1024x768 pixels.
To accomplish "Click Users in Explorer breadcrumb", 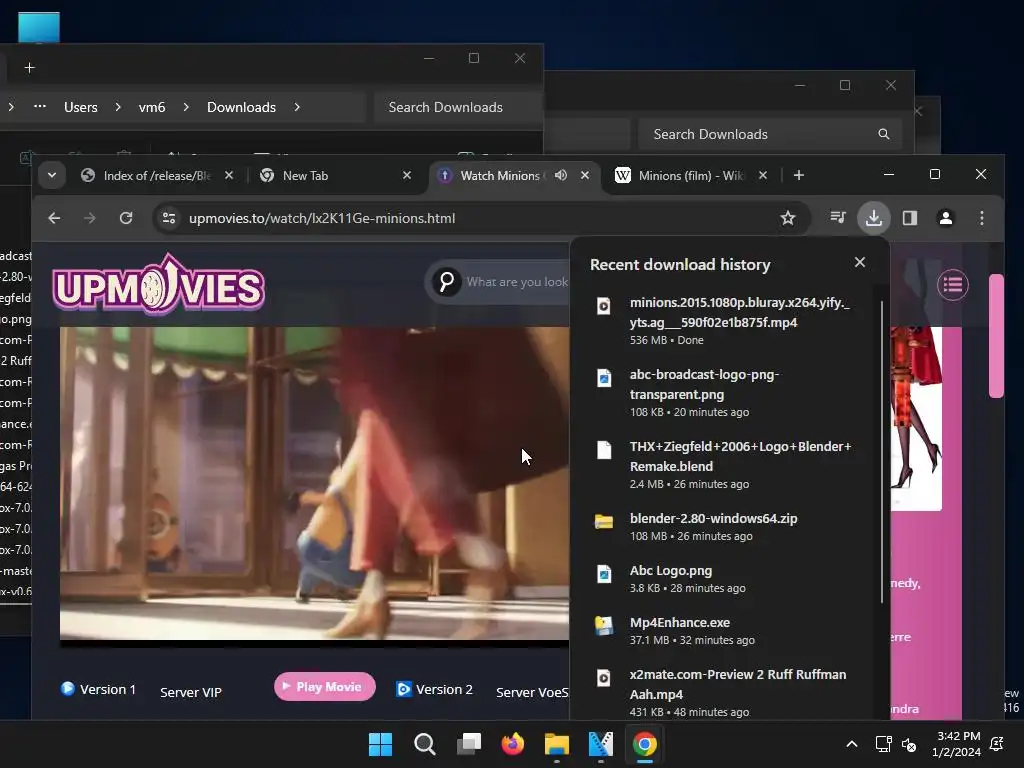I will click(x=81, y=107).
